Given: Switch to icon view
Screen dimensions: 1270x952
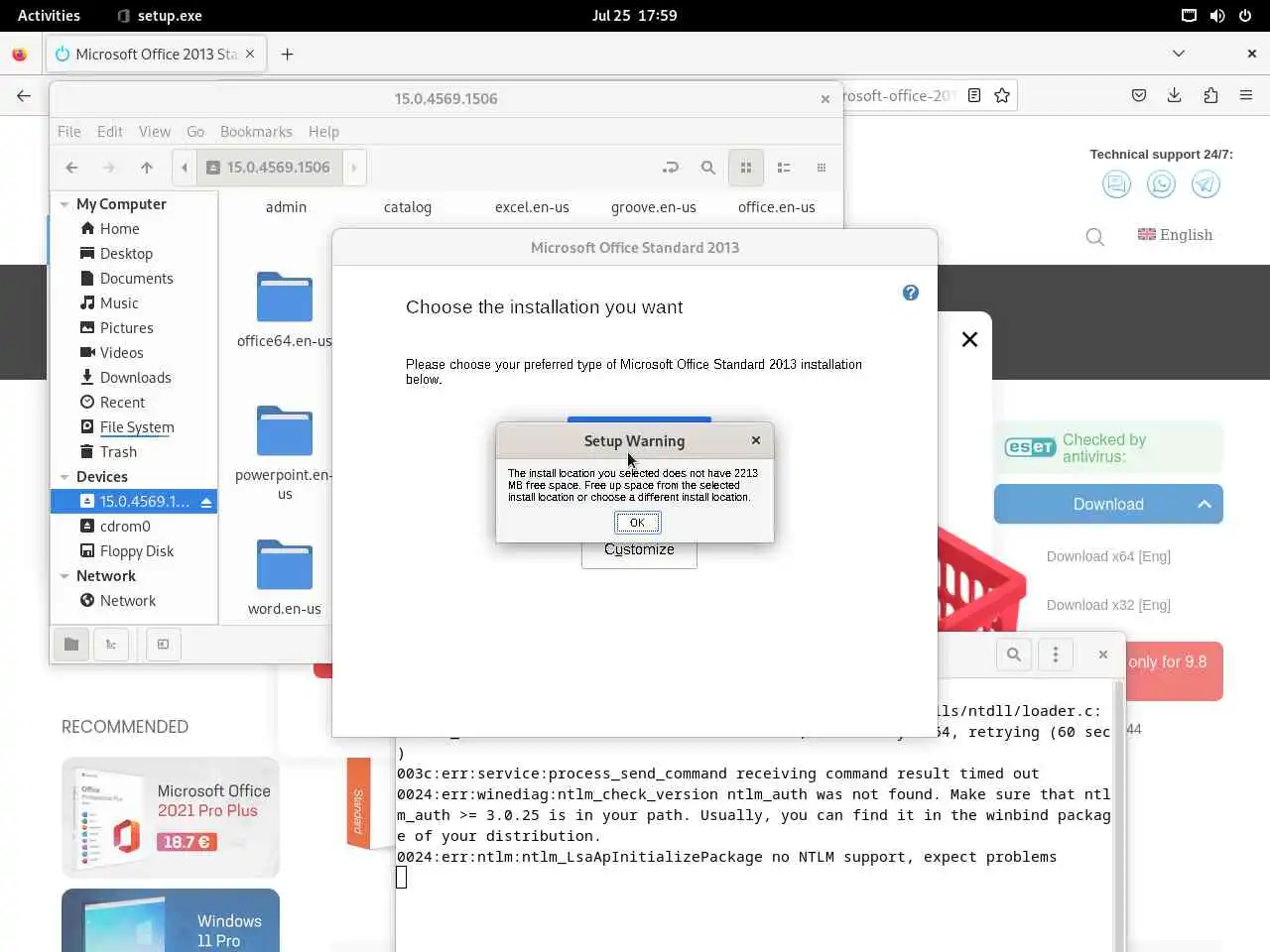Looking at the screenshot, I should tap(746, 168).
